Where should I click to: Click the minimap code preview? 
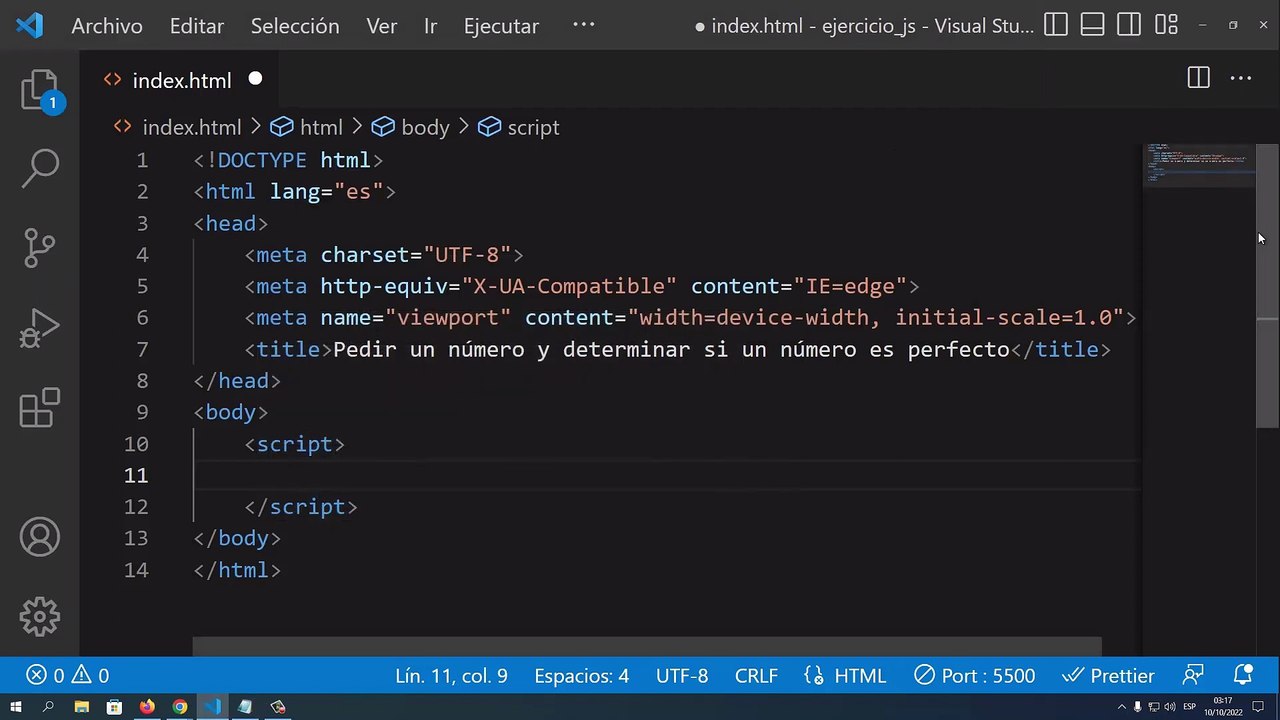[1198, 163]
